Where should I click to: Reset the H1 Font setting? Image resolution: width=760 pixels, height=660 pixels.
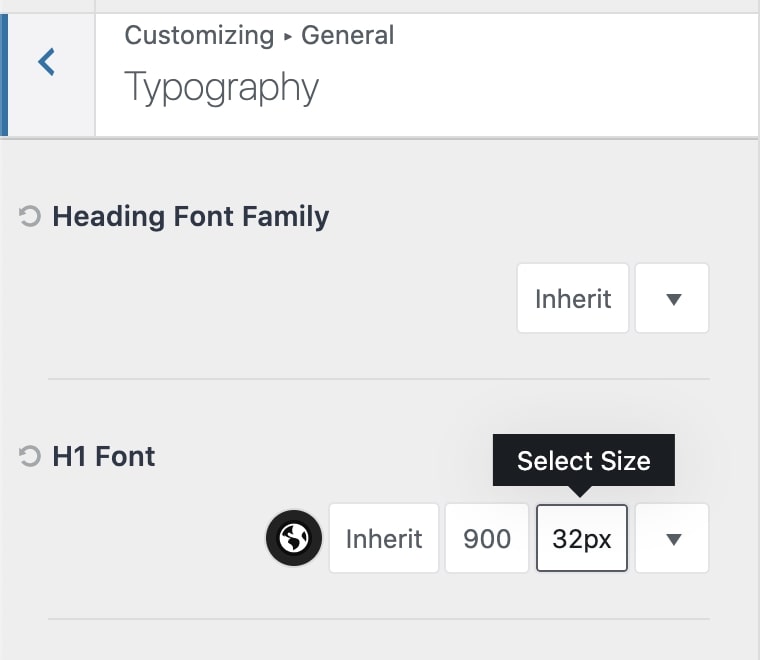pos(31,457)
